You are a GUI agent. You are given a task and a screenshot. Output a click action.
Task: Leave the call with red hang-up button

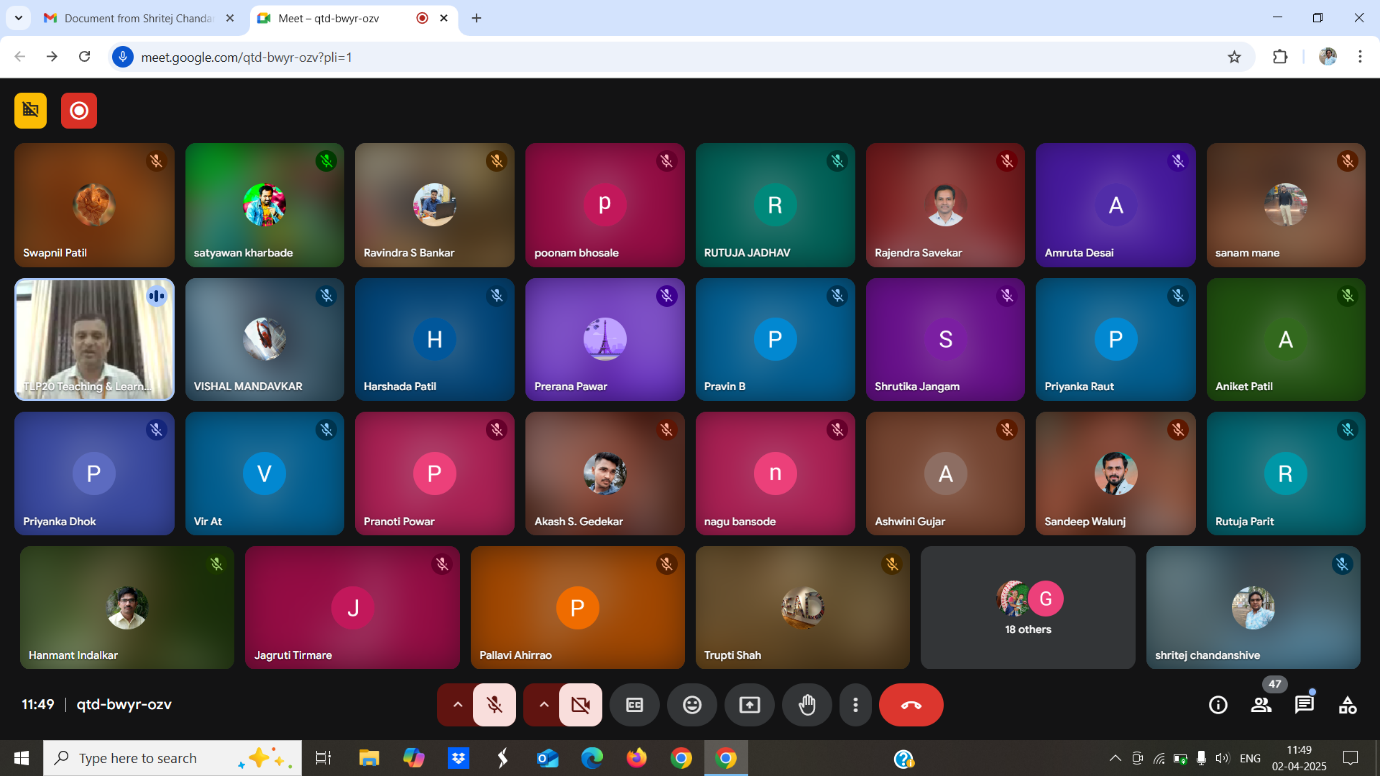[x=910, y=705]
